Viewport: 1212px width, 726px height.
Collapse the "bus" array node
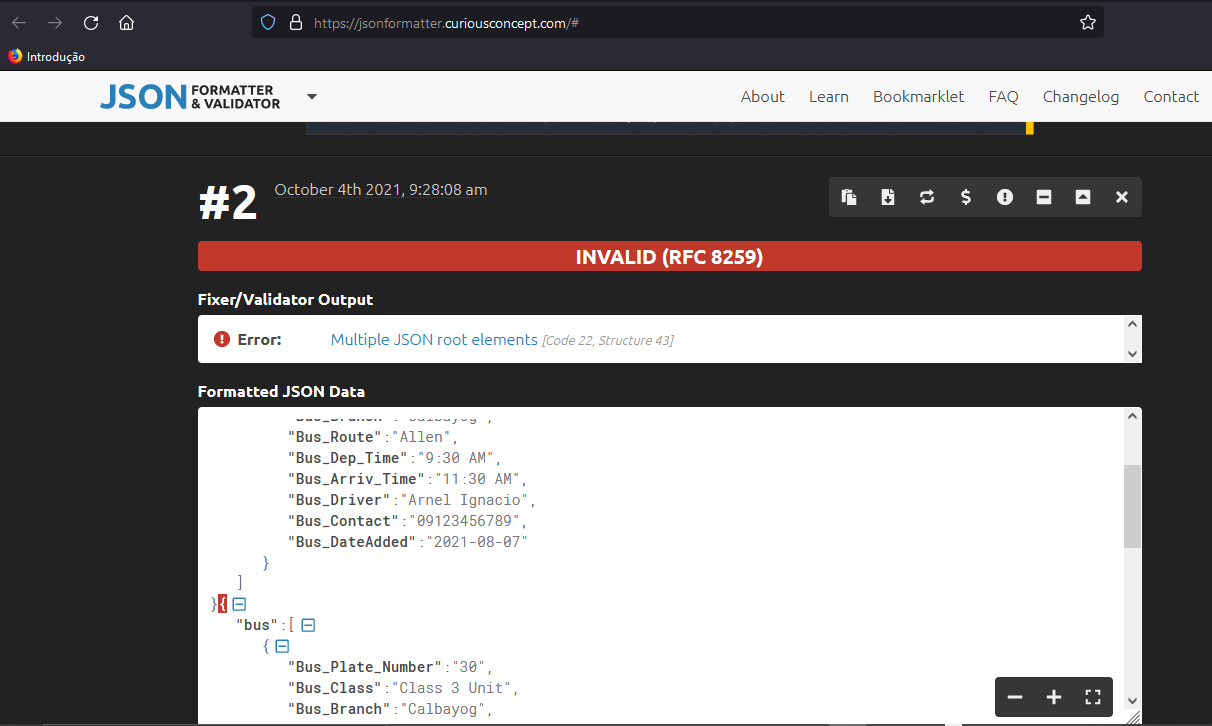click(x=309, y=625)
